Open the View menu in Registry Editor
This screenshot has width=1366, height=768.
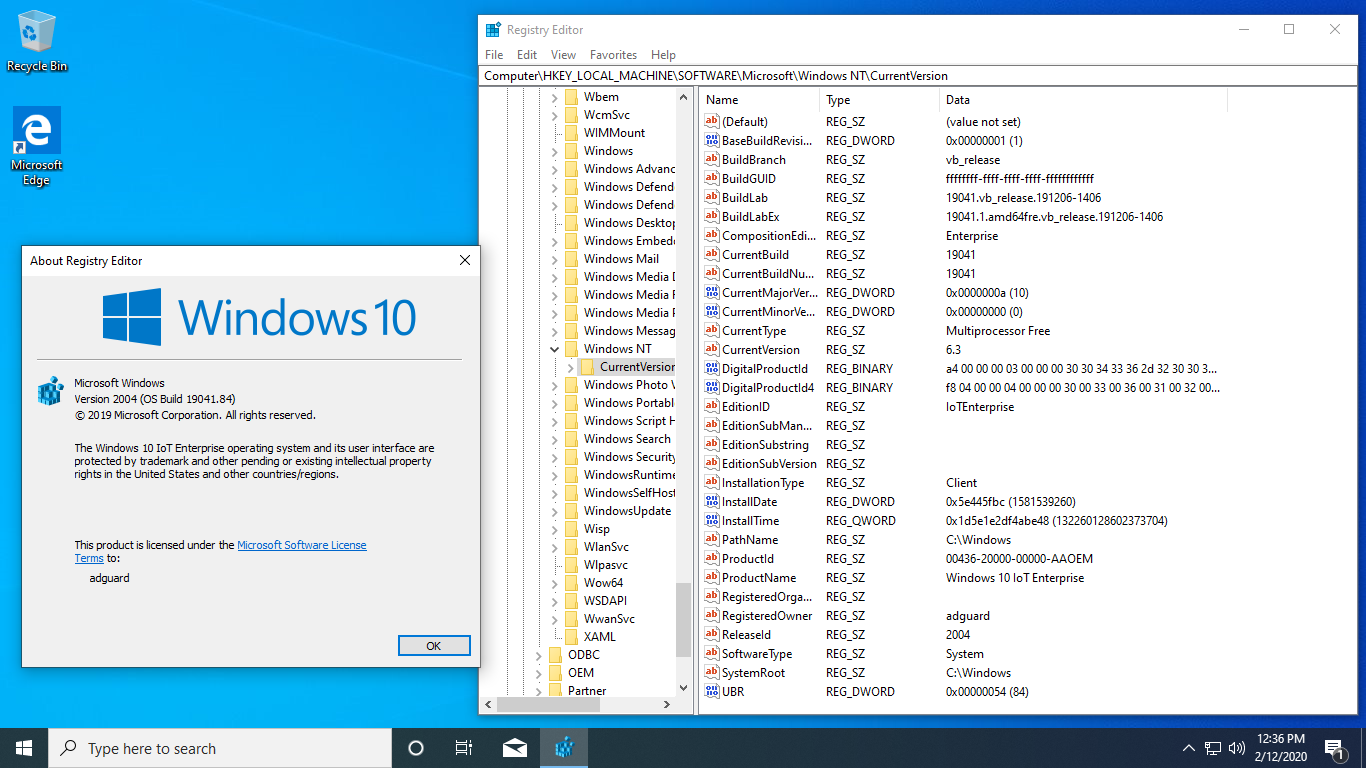point(564,55)
